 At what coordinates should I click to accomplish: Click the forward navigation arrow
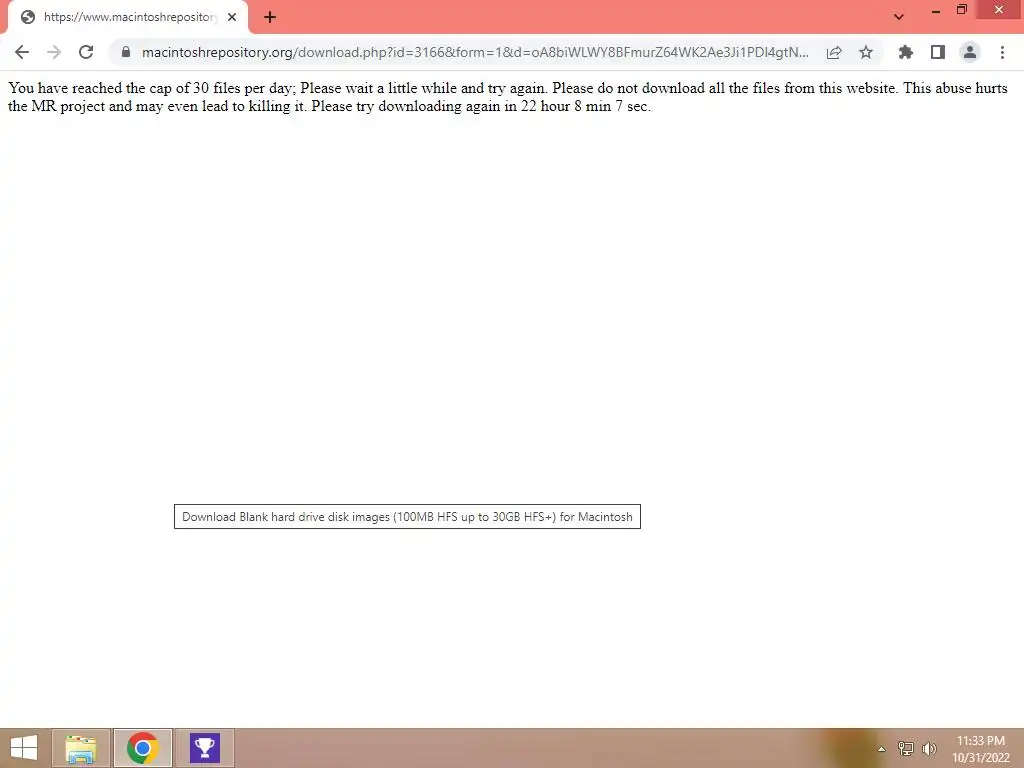point(54,52)
